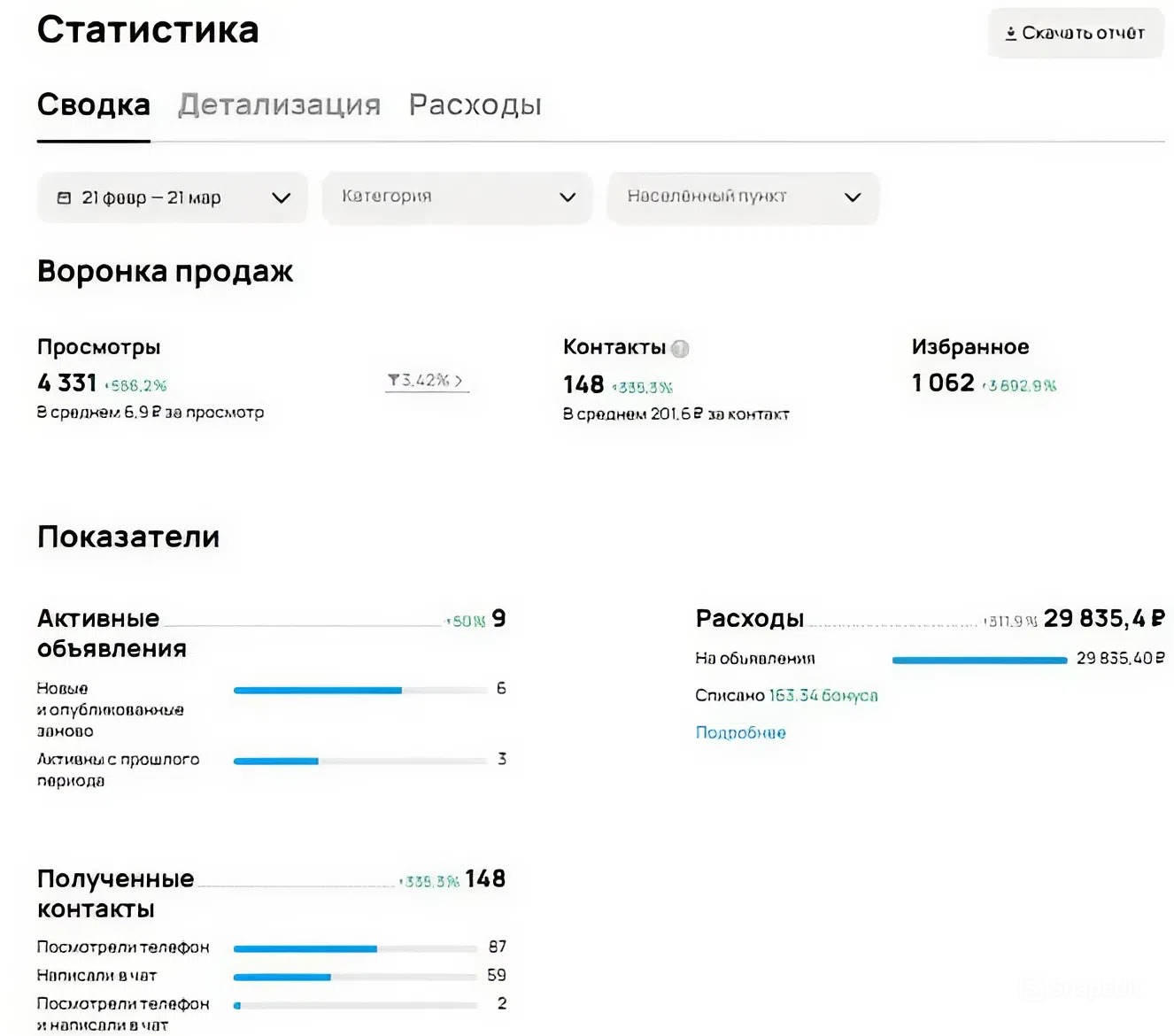The image size is (1174, 1036).
Task: Click the На объявления amount 29 835,40 ₽
Action: pyautogui.click(x=1120, y=658)
